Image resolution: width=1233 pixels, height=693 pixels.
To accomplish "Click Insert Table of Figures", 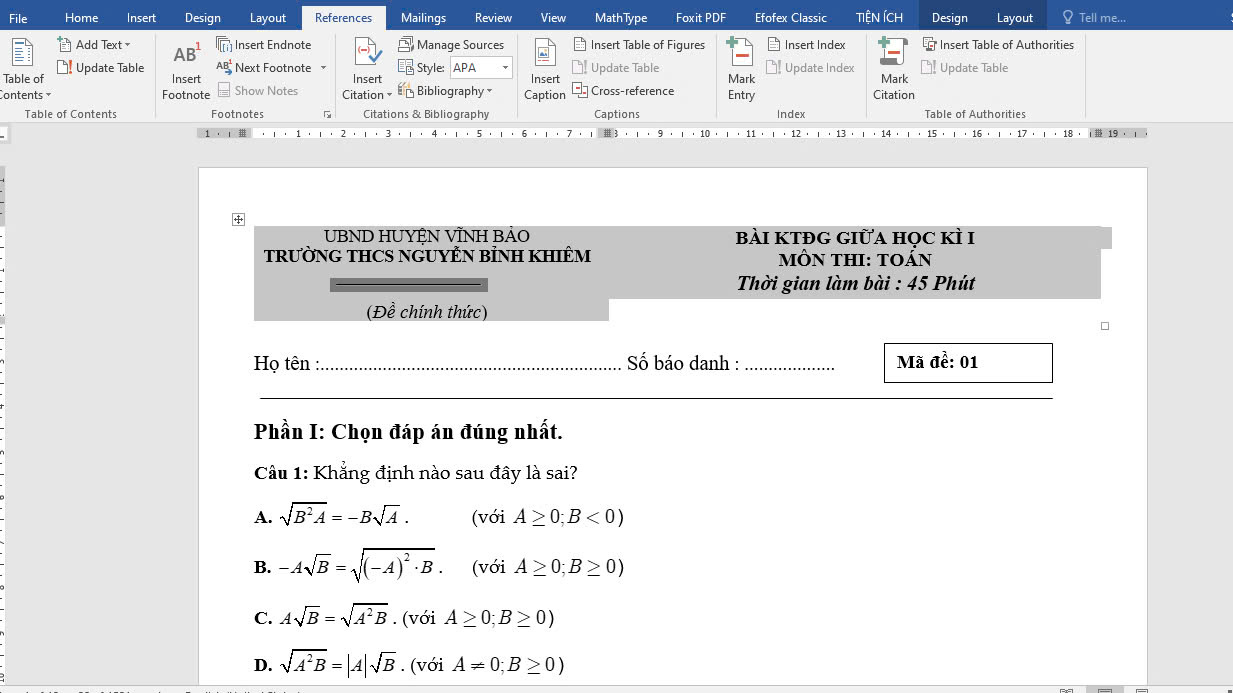I will point(639,45).
